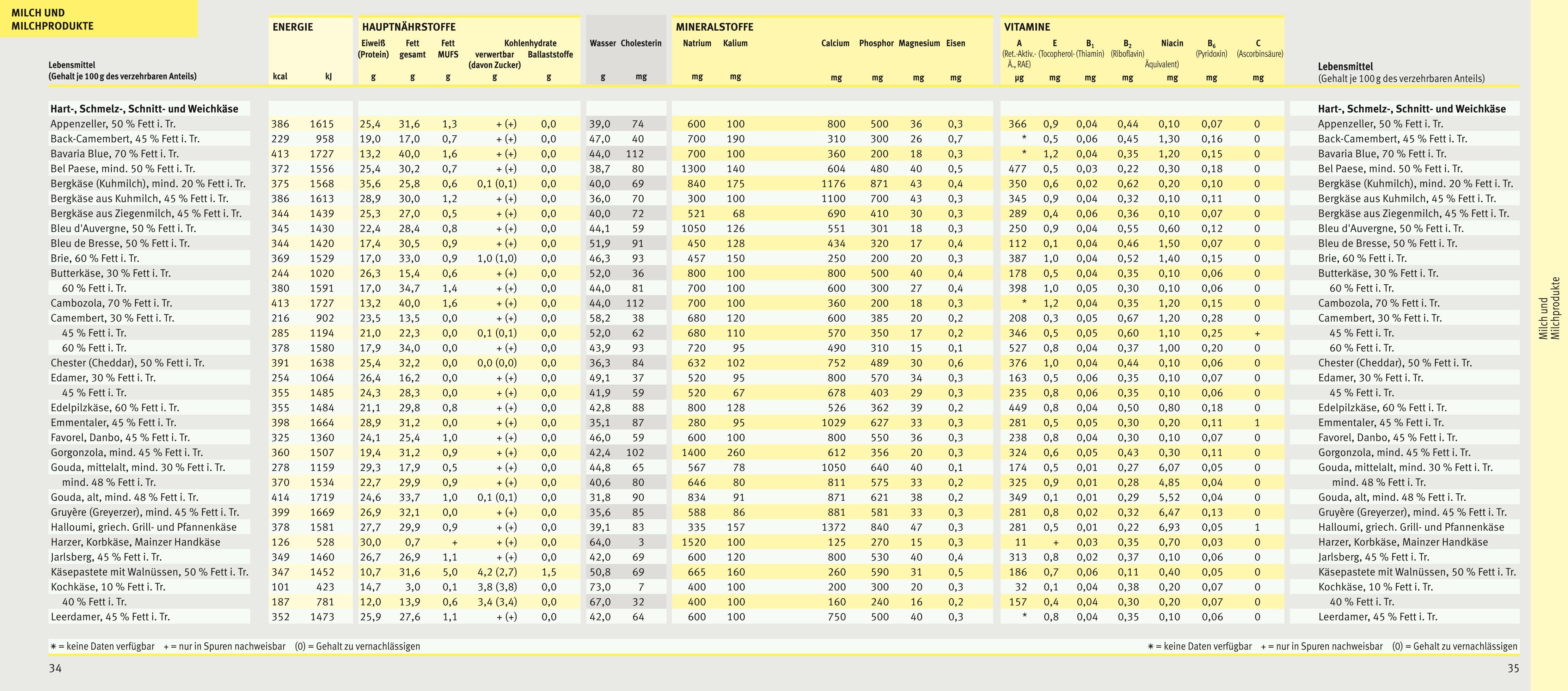Select the 'ENERGIE' column group header
Screen dimensions: 1568x691
tap(293, 27)
